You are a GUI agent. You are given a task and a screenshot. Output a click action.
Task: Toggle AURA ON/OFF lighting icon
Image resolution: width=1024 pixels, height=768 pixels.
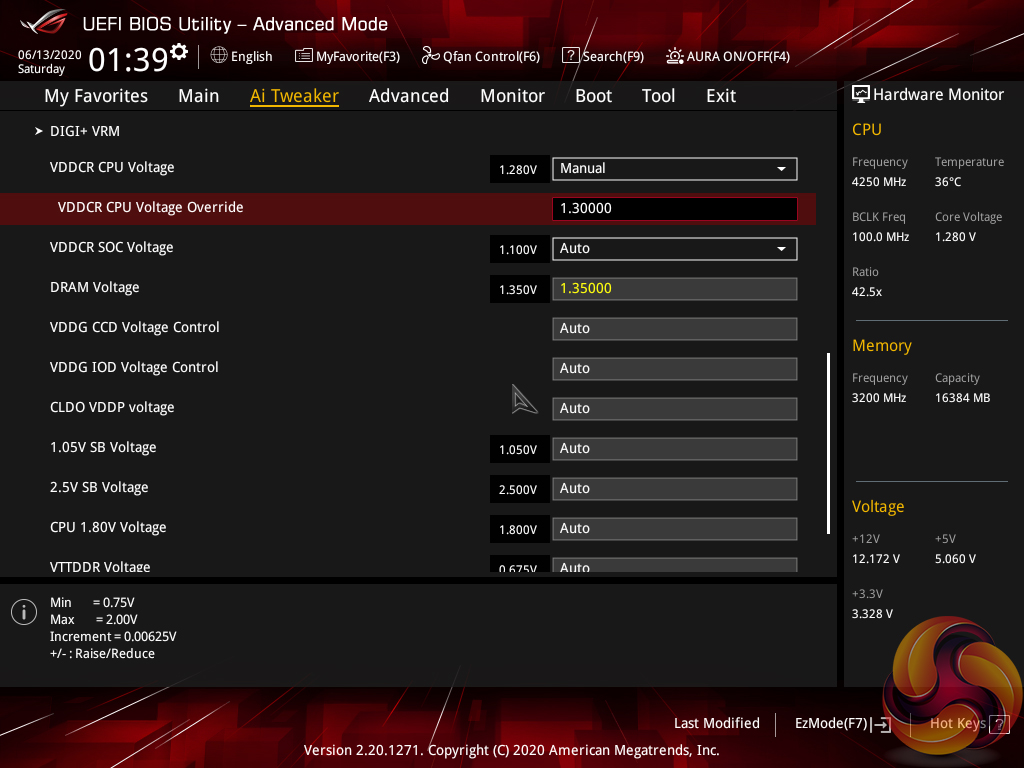[675, 56]
